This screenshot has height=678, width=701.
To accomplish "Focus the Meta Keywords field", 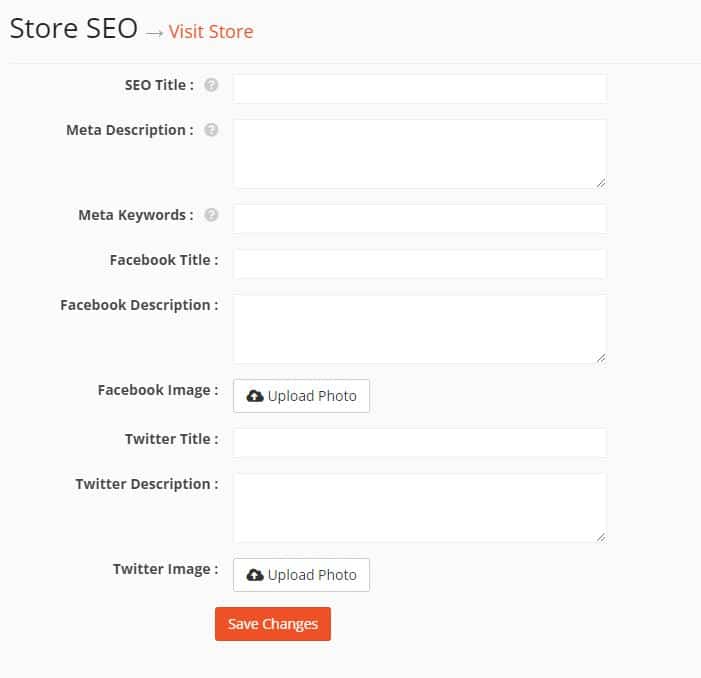I will [x=420, y=219].
